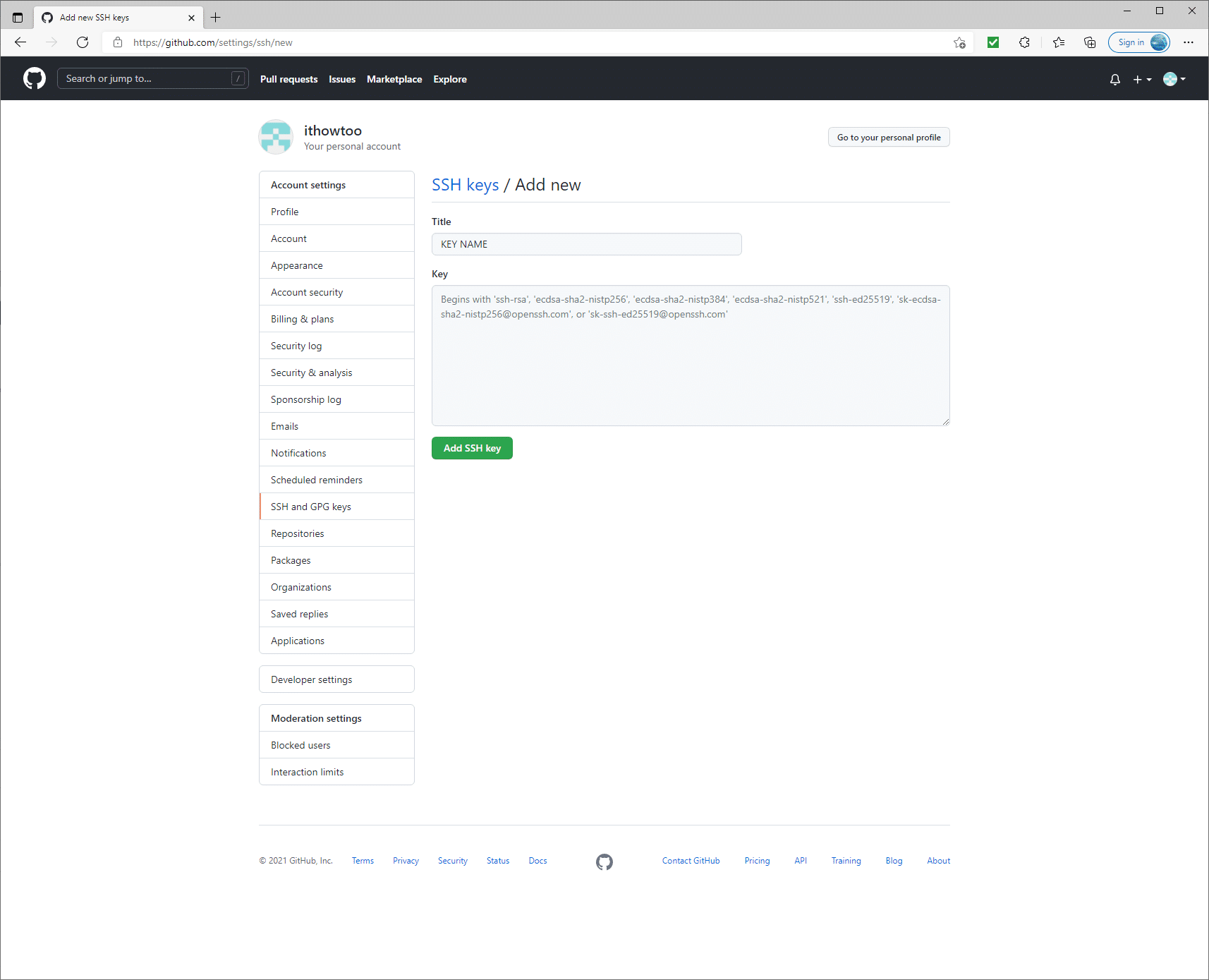Open the browser settings ellipsis menu

pos(1189,42)
